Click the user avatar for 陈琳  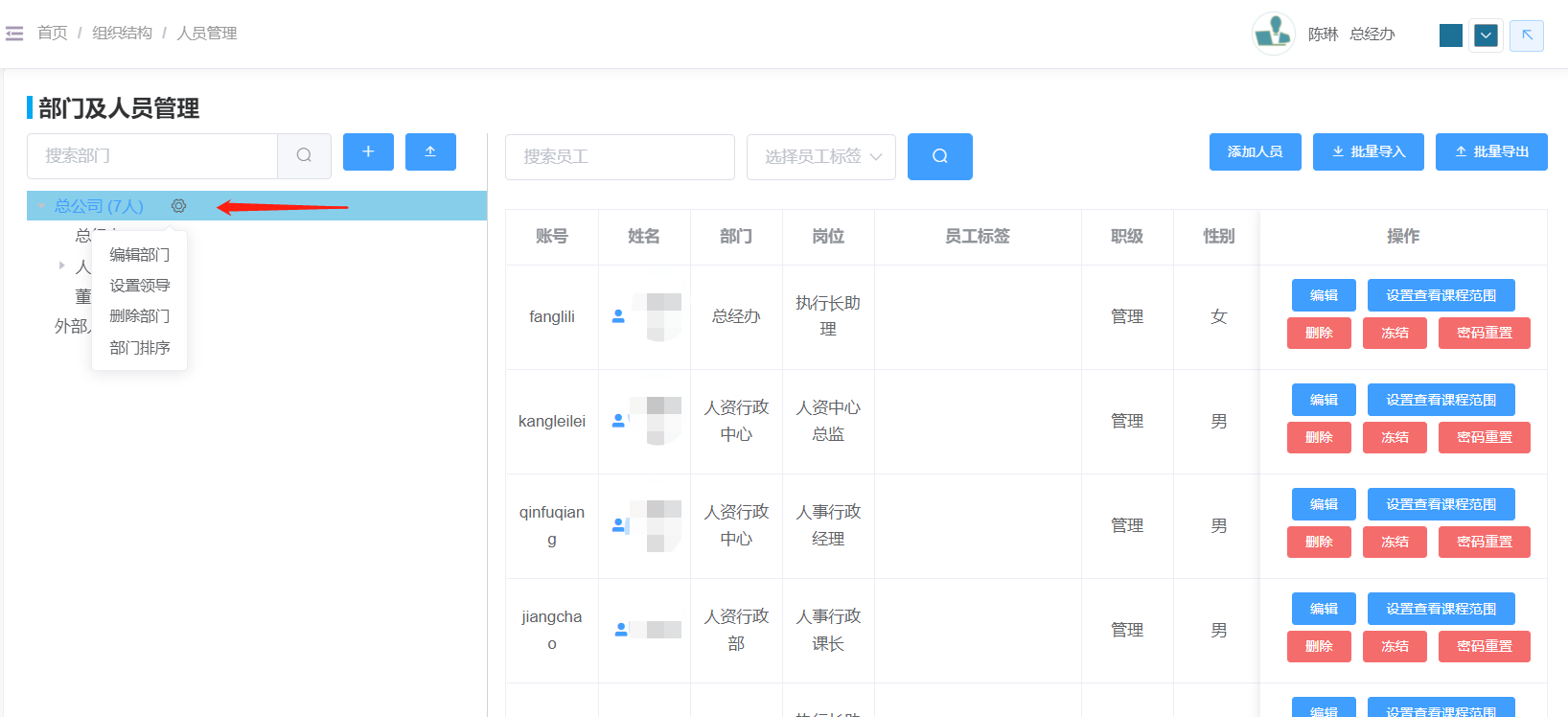coord(1274,34)
